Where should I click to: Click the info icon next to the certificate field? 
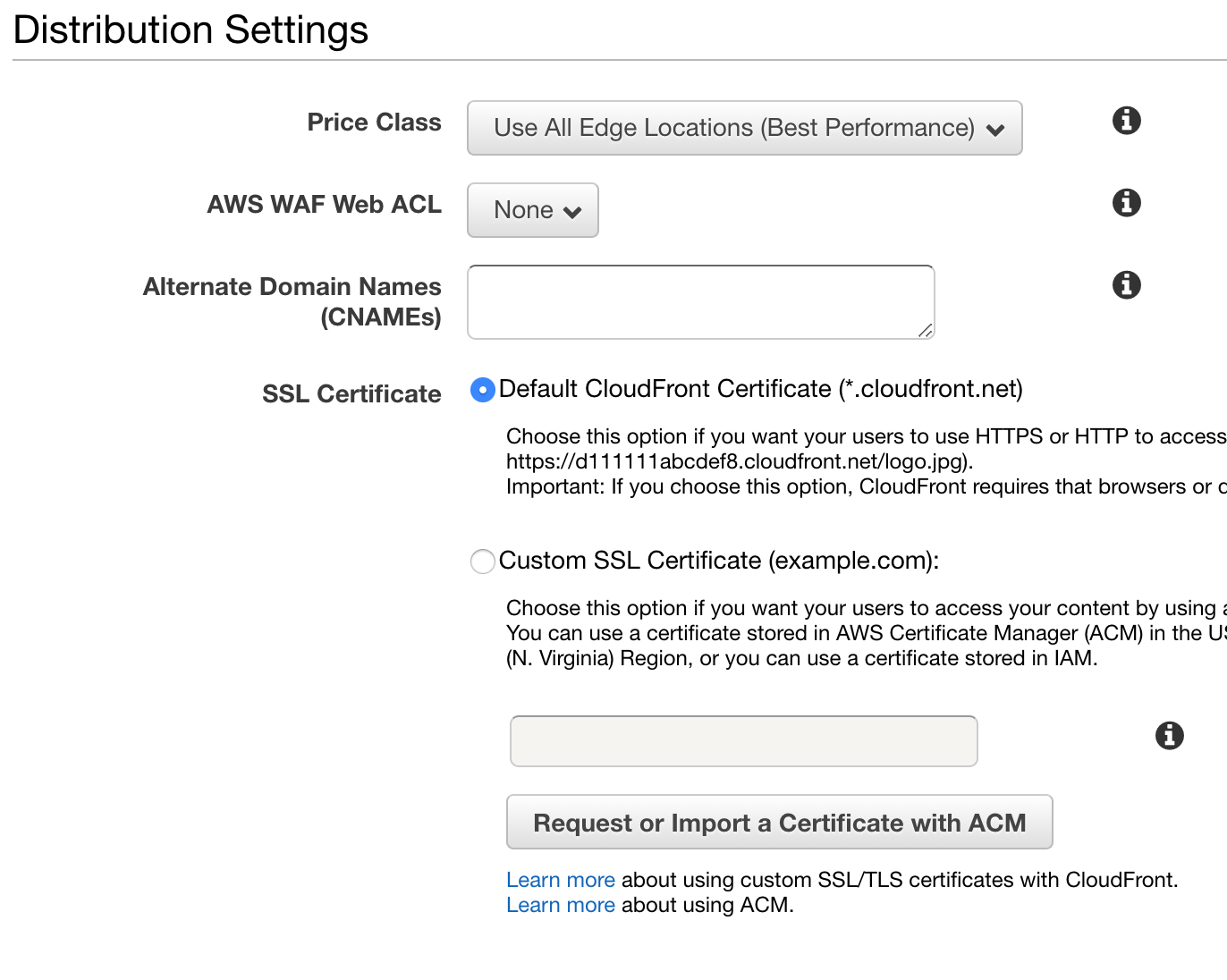pyautogui.click(x=1169, y=736)
